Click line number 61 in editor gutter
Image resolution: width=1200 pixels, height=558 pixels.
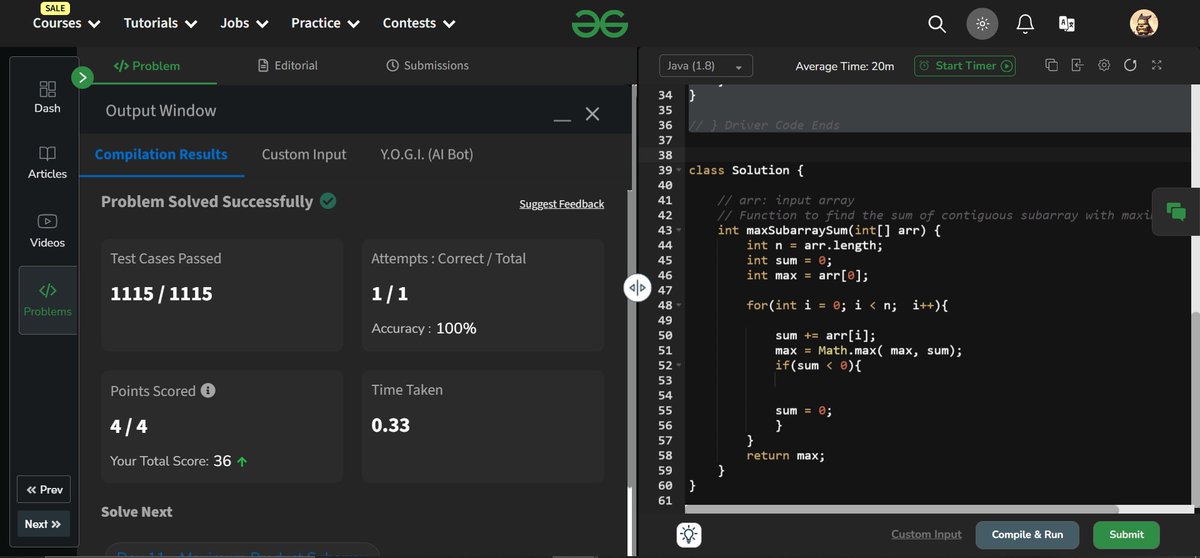tap(665, 500)
